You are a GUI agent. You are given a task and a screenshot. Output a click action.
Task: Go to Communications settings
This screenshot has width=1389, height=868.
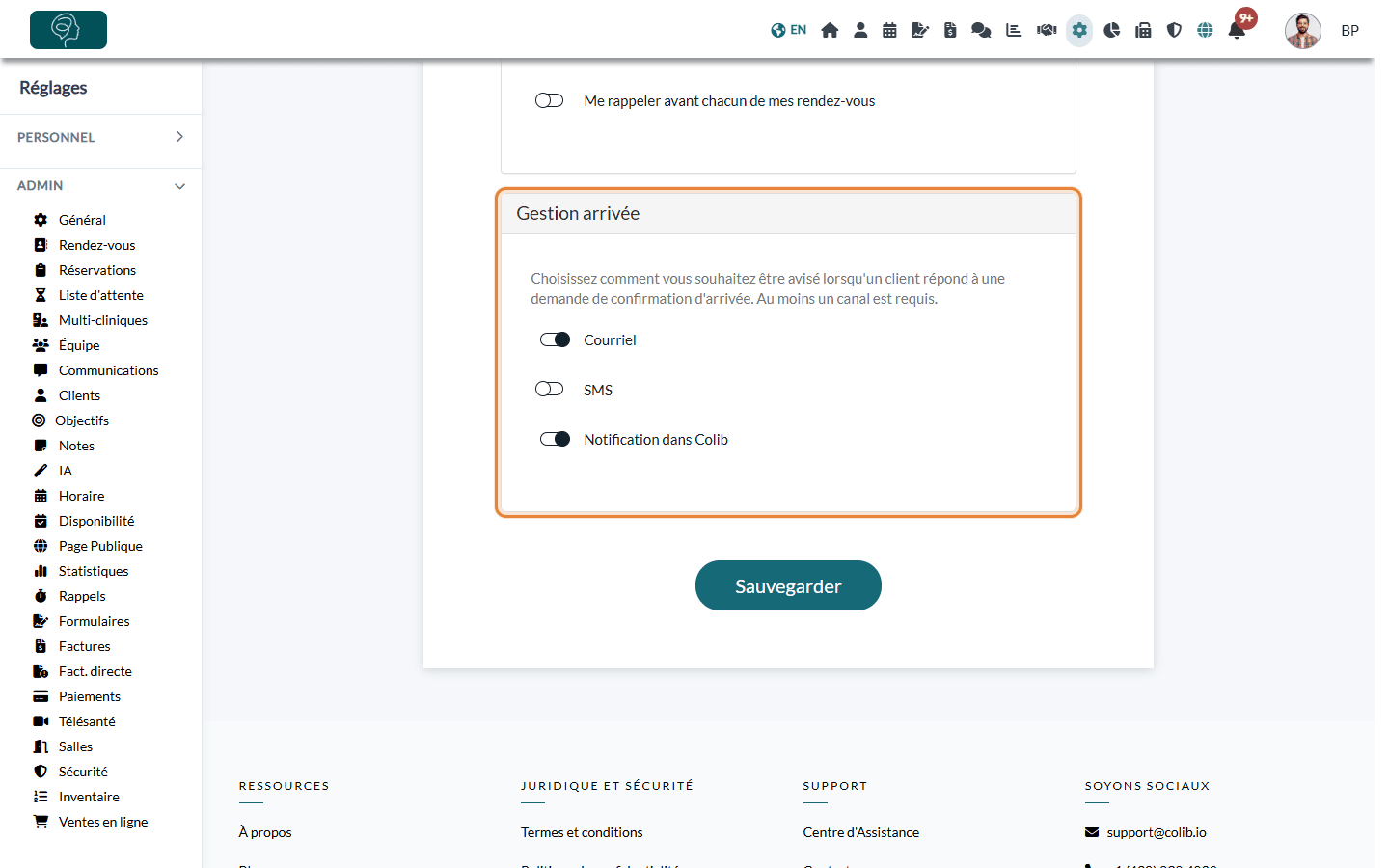tap(108, 370)
